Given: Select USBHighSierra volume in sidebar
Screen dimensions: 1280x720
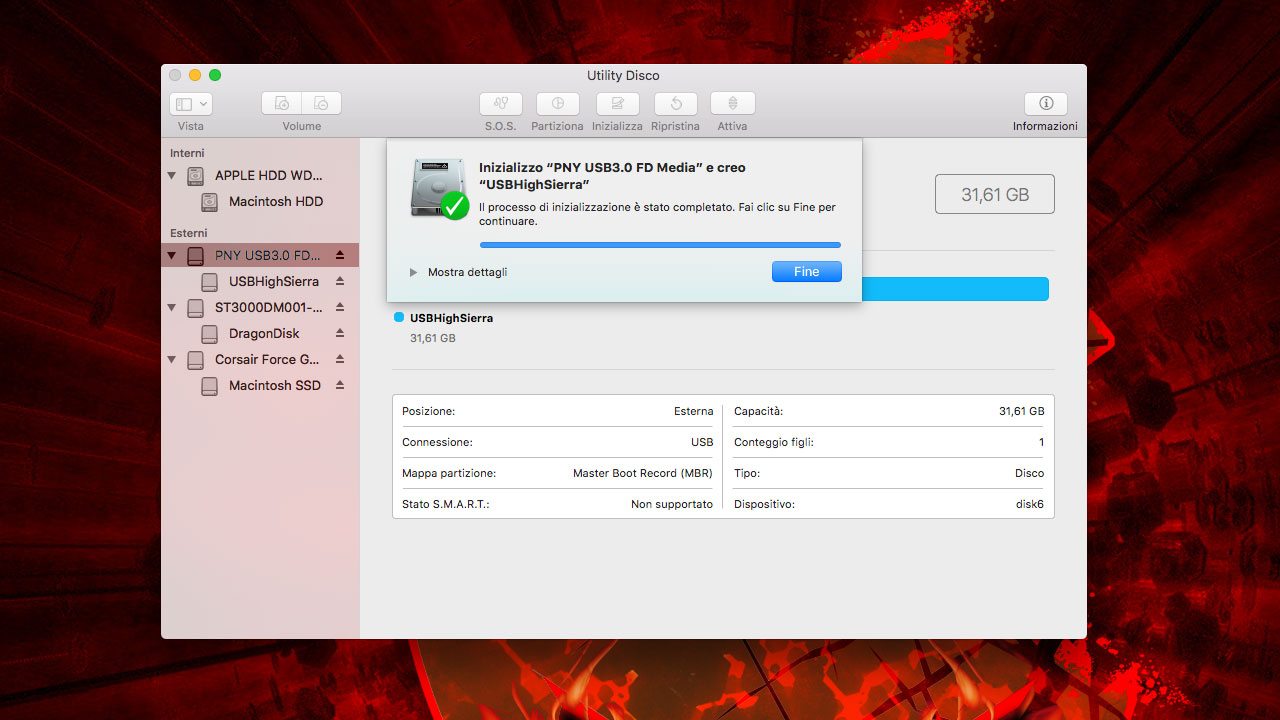Looking at the screenshot, I should tap(273, 281).
